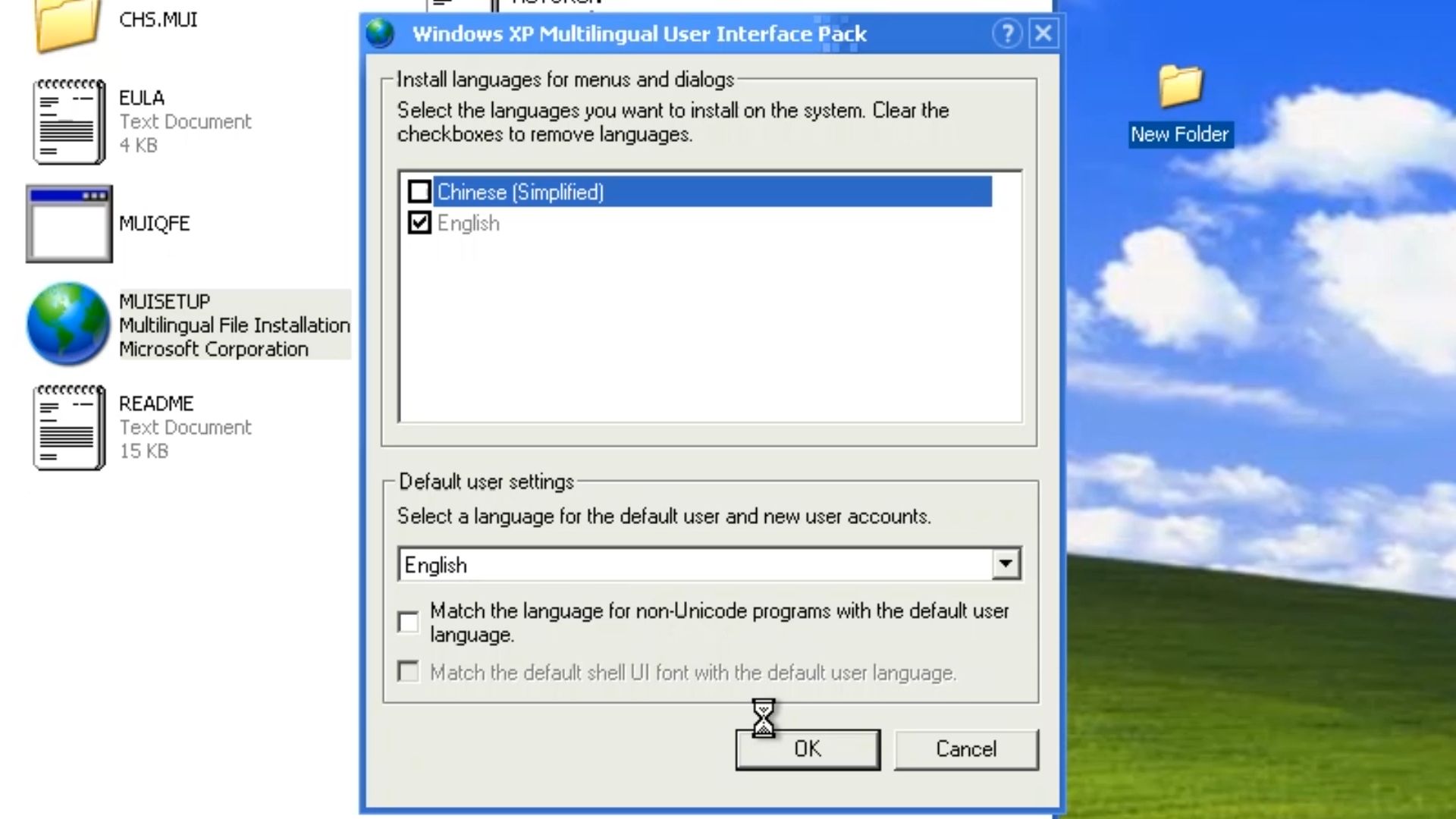The width and height of the screenshot is (1456, 819).
Task: Click the New Folder label on desktop
Action: pyautogui.click(x=1180, y=134)
